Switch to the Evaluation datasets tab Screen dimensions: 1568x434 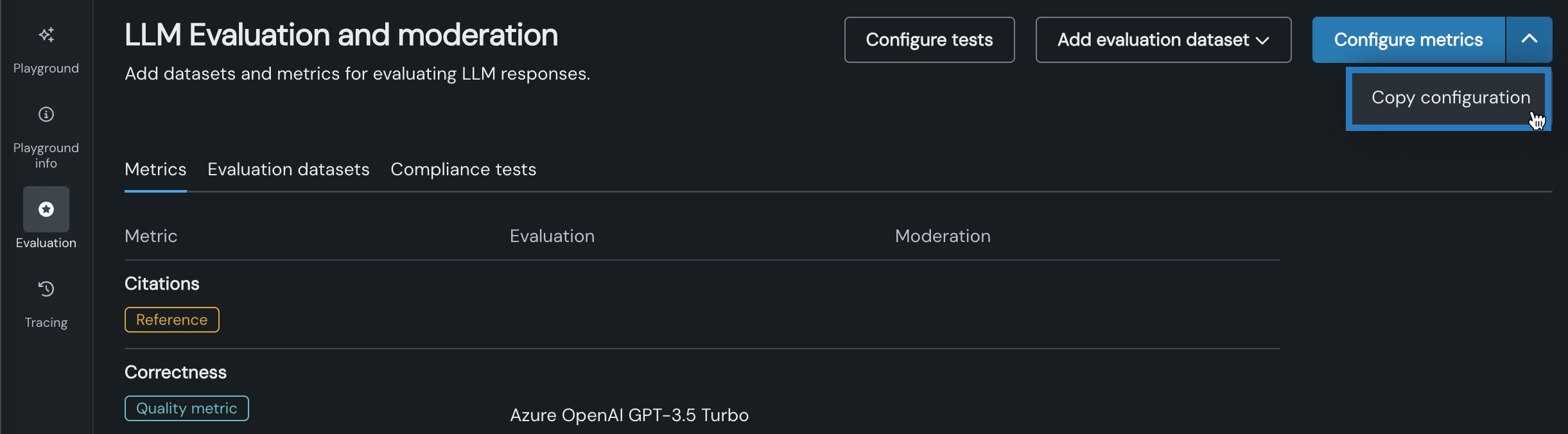(288, 169)
